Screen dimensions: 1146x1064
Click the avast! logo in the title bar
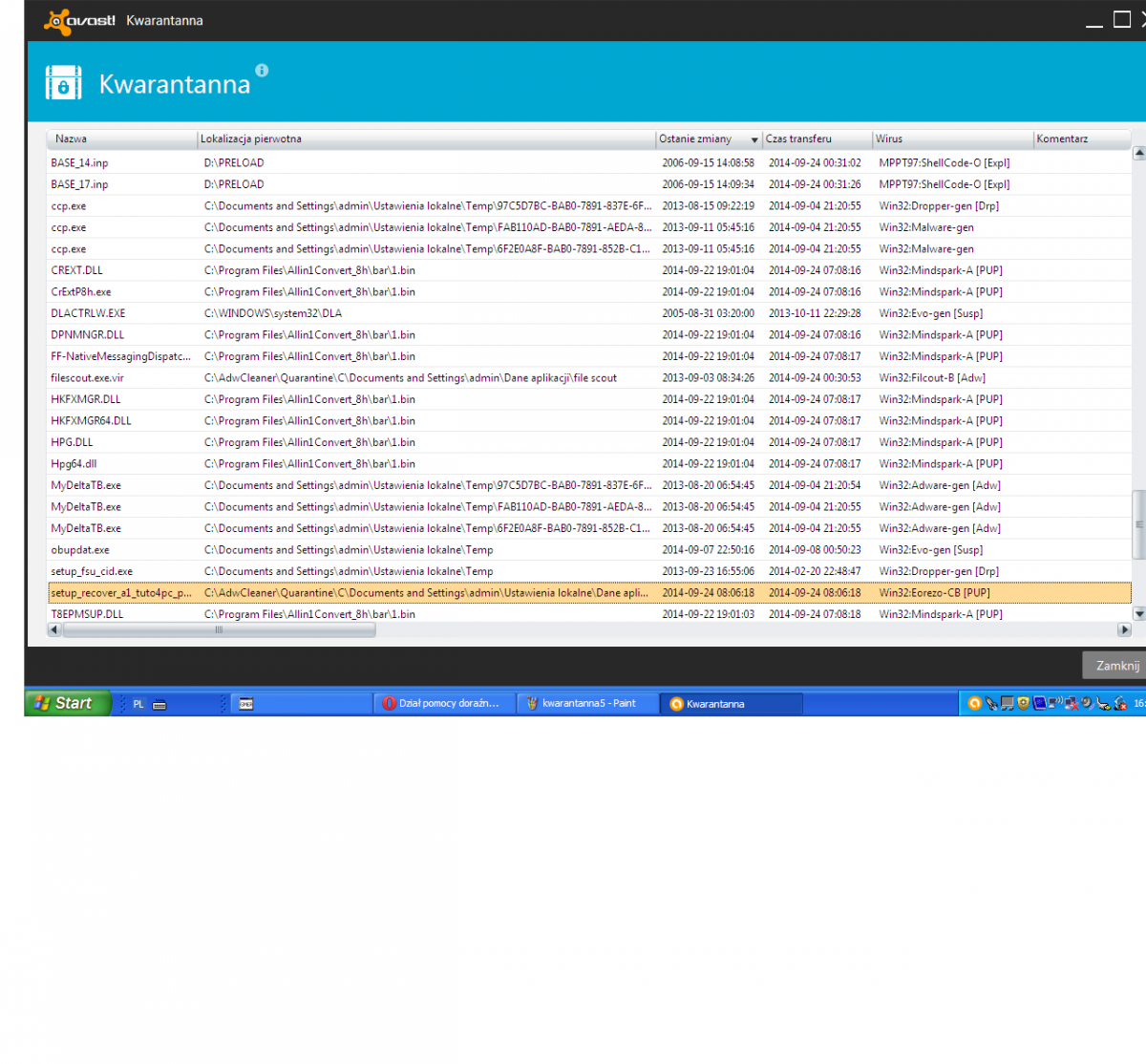pyautogui.click(x=79, y=20)
